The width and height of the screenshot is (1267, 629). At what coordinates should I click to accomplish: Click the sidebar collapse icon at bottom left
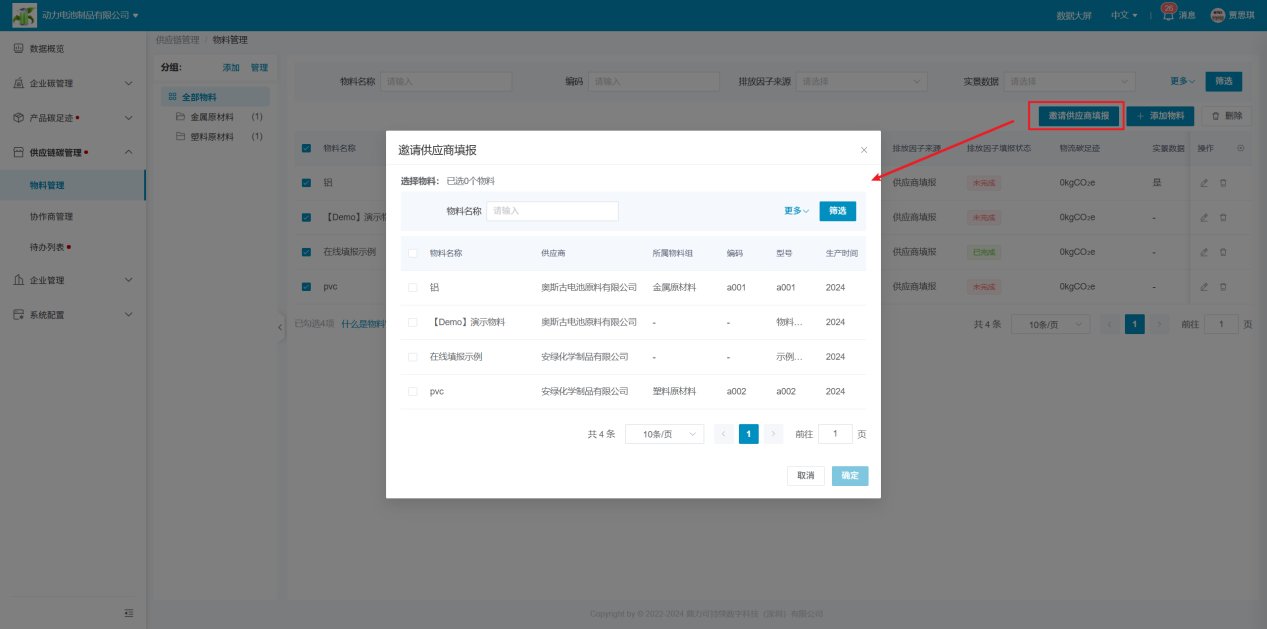point(128,613)
